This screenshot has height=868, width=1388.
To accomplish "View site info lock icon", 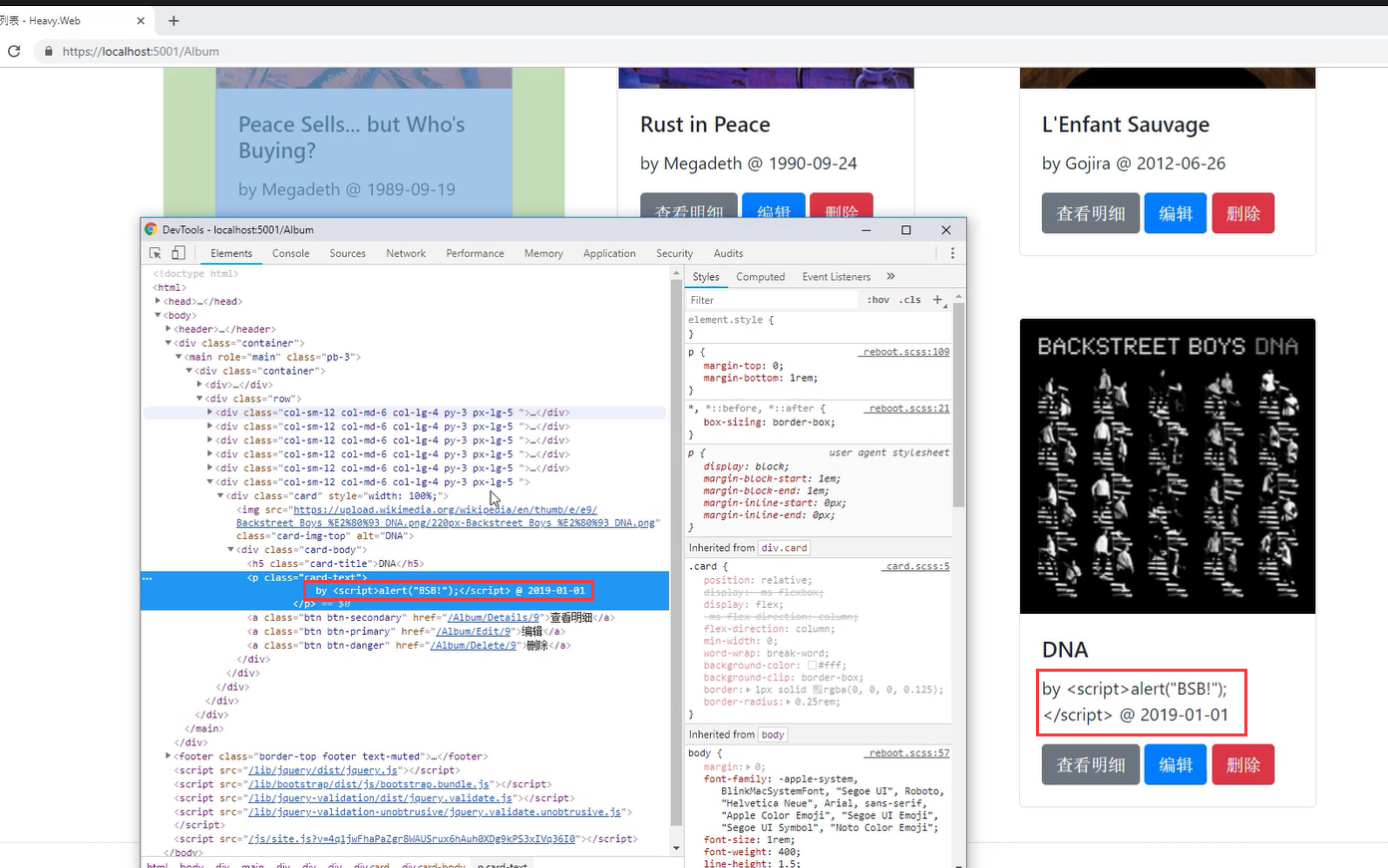I will [47, 51].
